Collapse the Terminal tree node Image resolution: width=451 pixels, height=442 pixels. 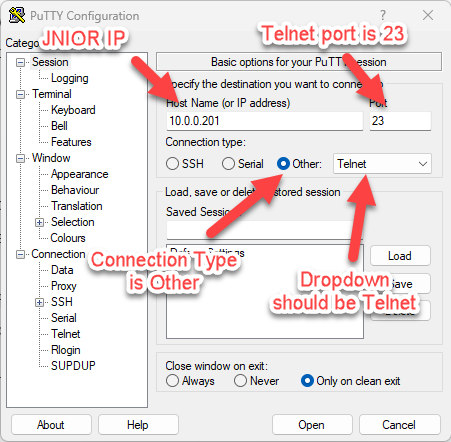tap(20, 94)
